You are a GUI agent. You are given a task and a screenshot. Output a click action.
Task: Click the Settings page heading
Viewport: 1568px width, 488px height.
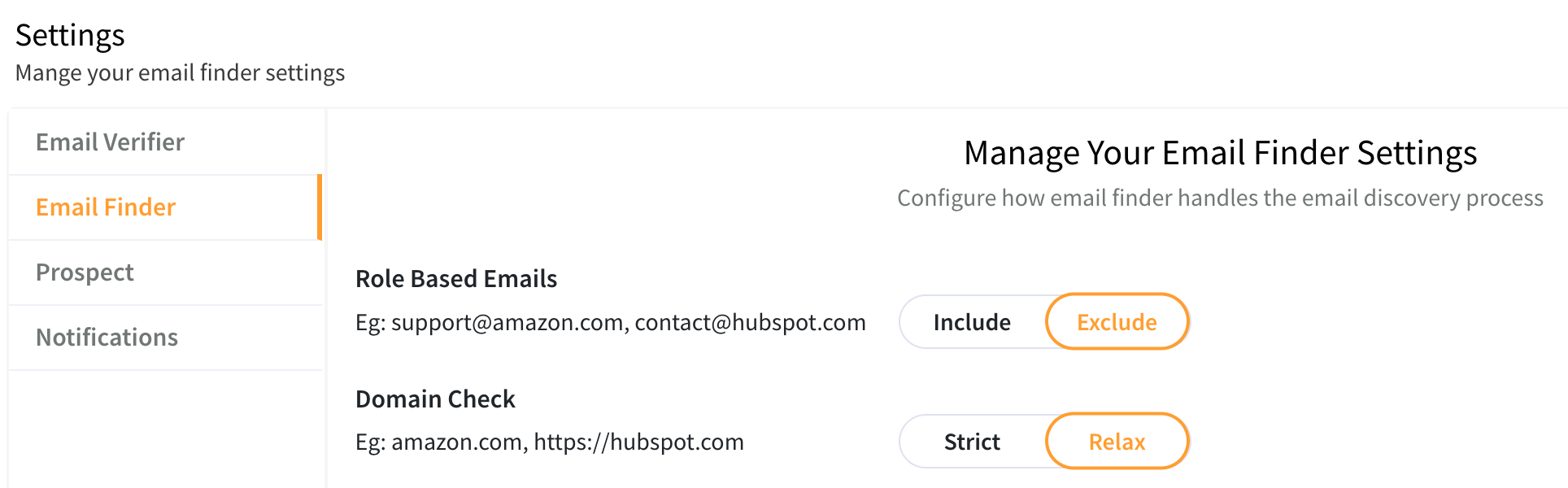70,35
